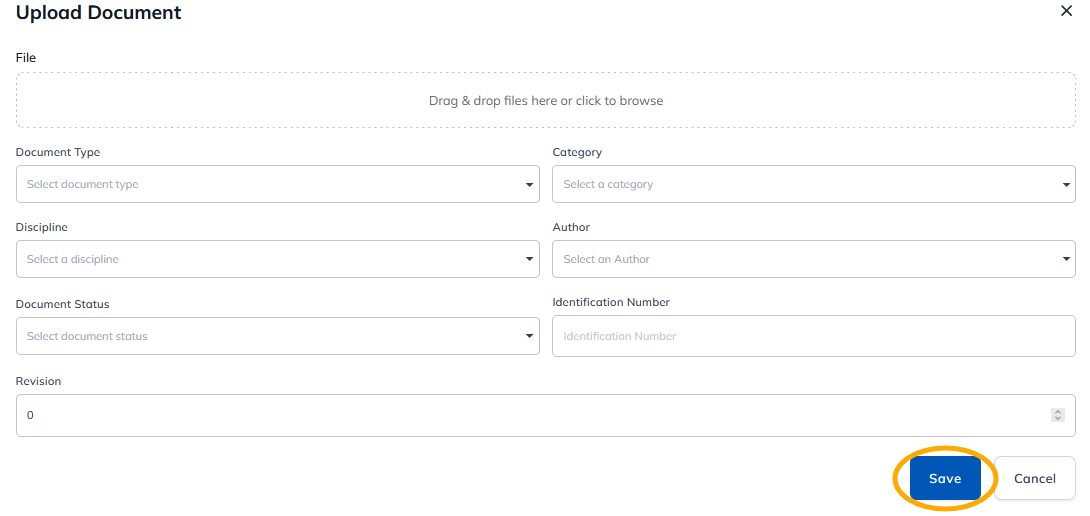This screenshot has width=1090, height=516.
Task: Click the Revision field spinner arrows
Action: (1058, 415)
